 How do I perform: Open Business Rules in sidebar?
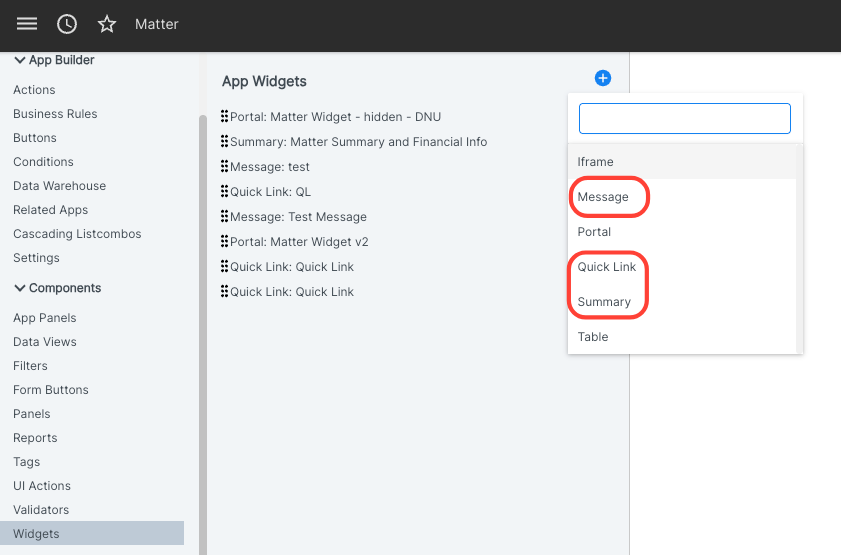pos(55,114)
